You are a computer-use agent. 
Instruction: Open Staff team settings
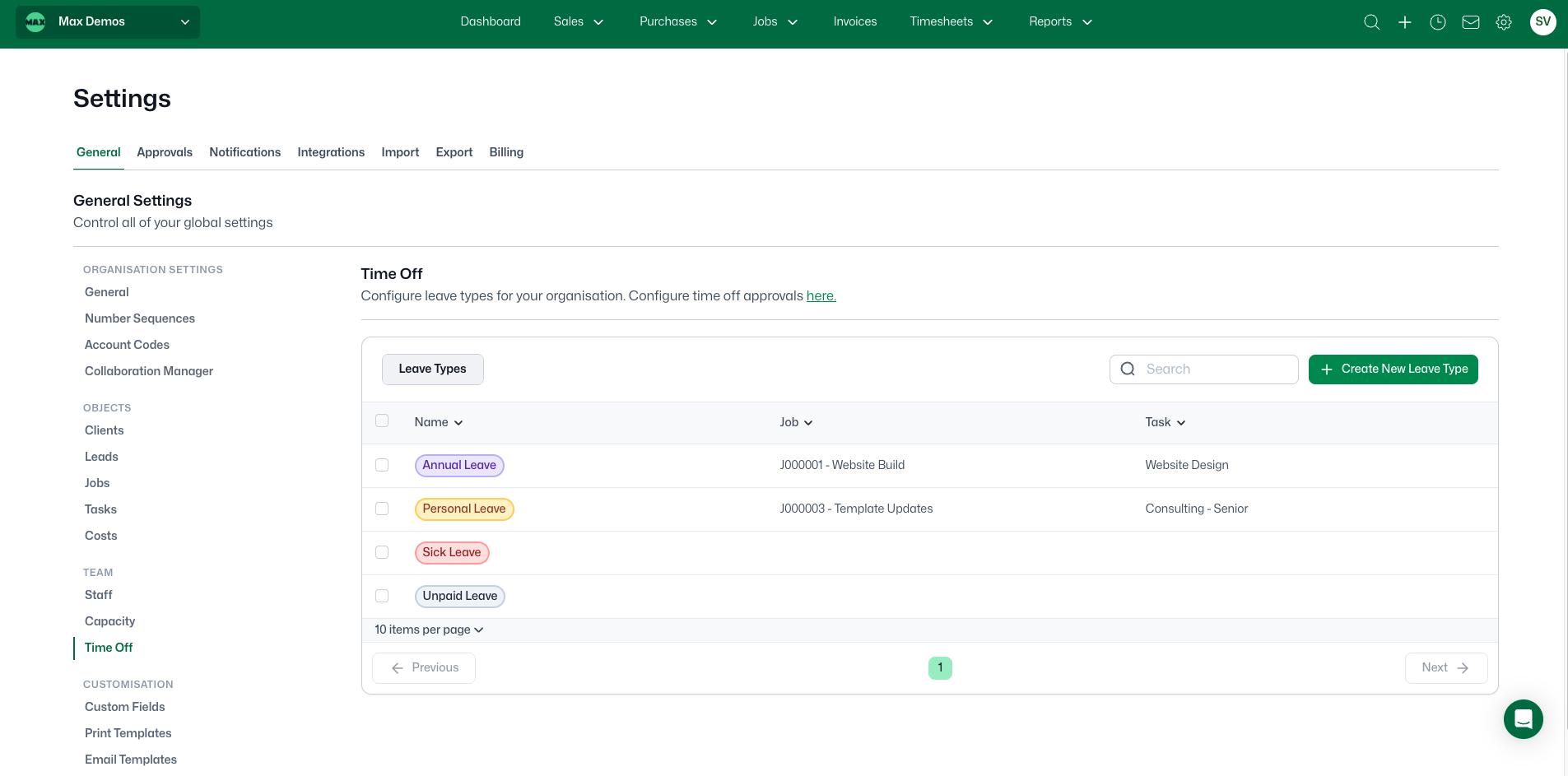click(99, 595)
